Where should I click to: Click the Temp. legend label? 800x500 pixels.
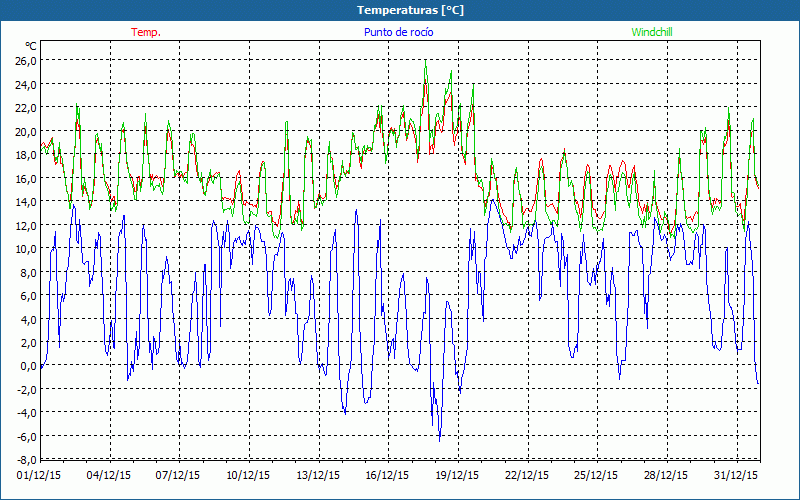(146, 32)
